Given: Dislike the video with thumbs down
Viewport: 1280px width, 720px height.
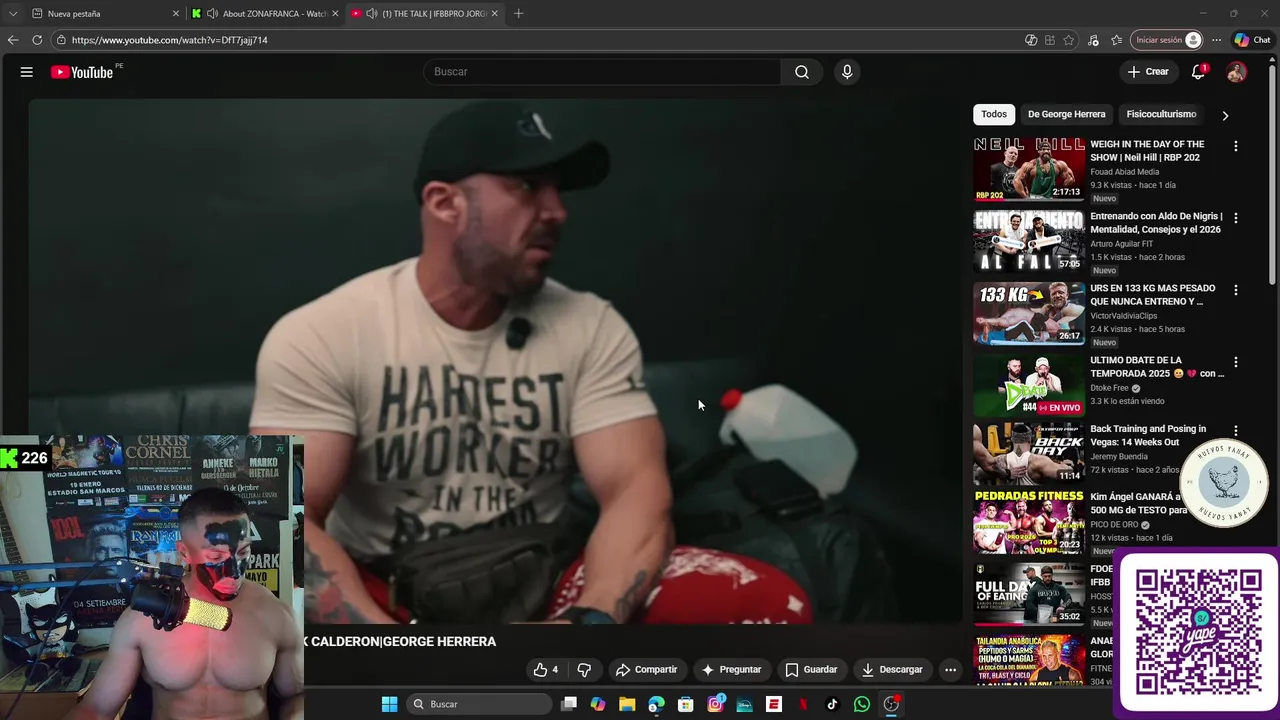Looking at the screenshot, I should (584, 670).
